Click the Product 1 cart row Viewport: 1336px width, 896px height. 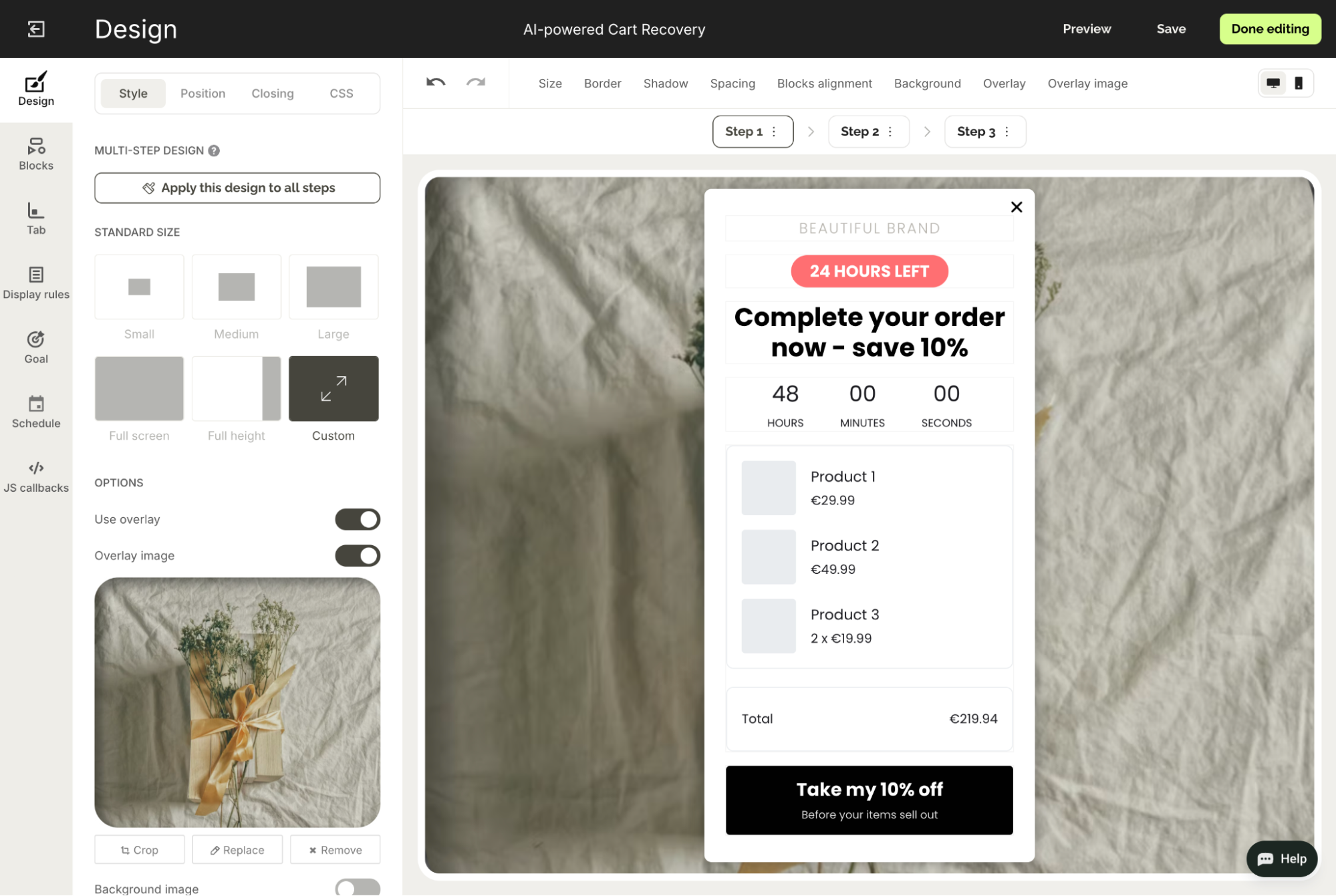click(x=869, y=488)
